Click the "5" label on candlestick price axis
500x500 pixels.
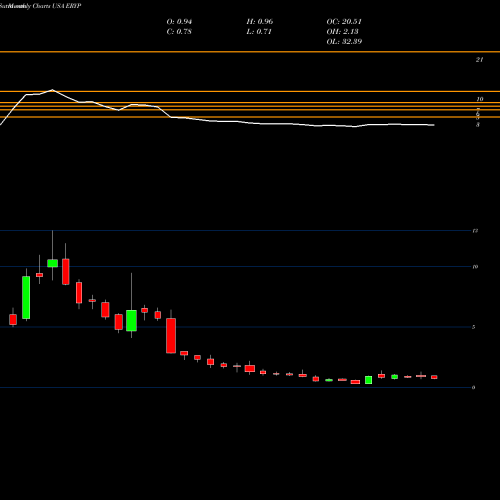pos(473,327)
